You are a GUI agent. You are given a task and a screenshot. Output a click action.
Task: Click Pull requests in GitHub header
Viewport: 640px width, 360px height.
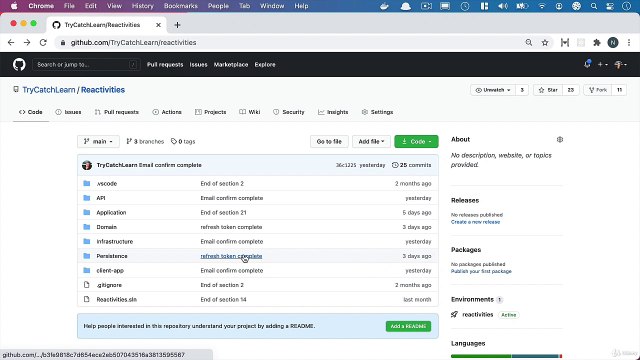click(165, 64)
